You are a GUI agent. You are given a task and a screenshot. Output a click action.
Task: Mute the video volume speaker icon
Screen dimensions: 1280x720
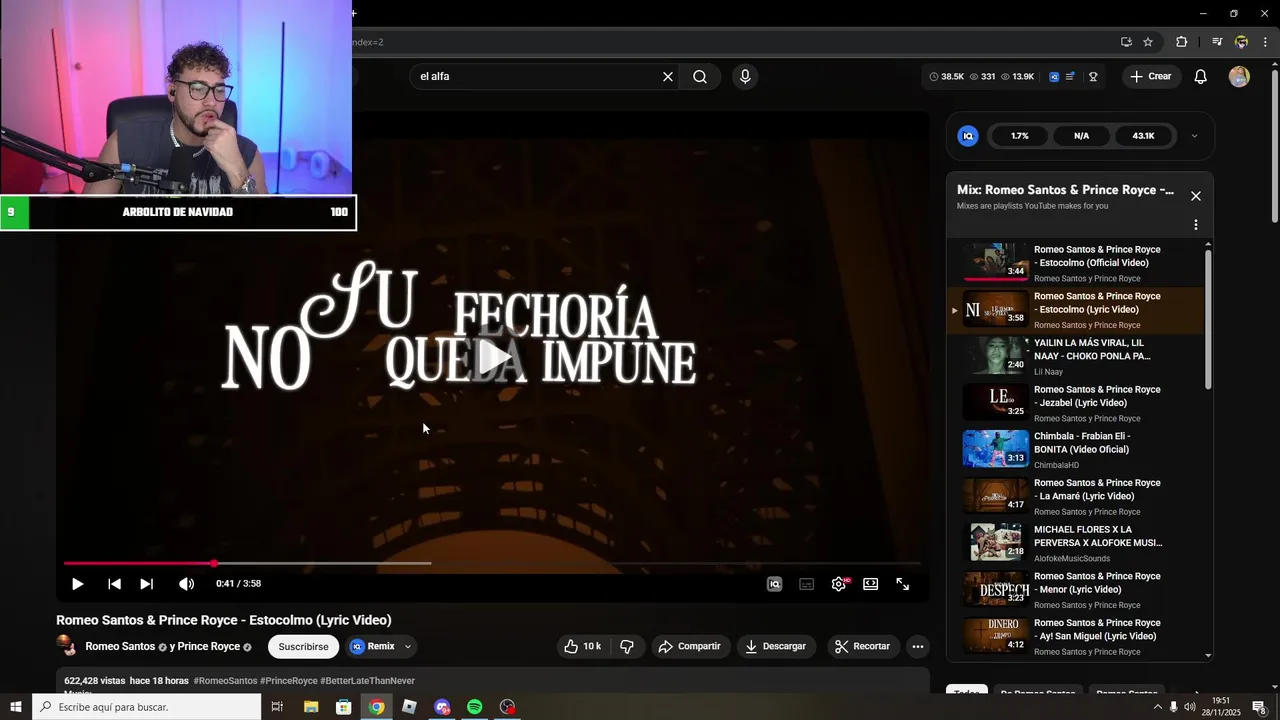pyautogui.click(x=186, y=584)
